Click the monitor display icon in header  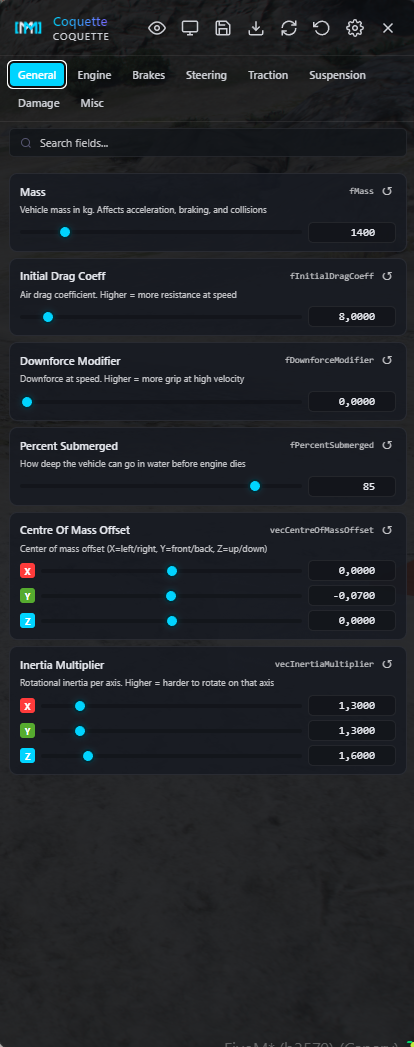point(190,28)
